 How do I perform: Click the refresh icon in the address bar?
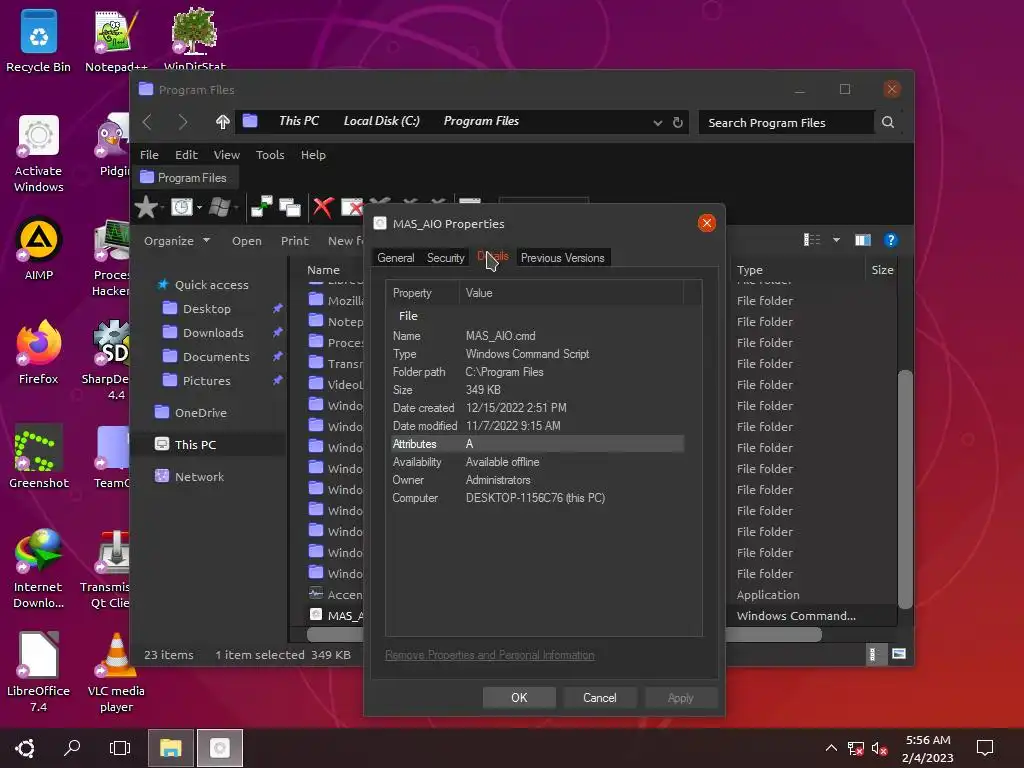point(678,123)
